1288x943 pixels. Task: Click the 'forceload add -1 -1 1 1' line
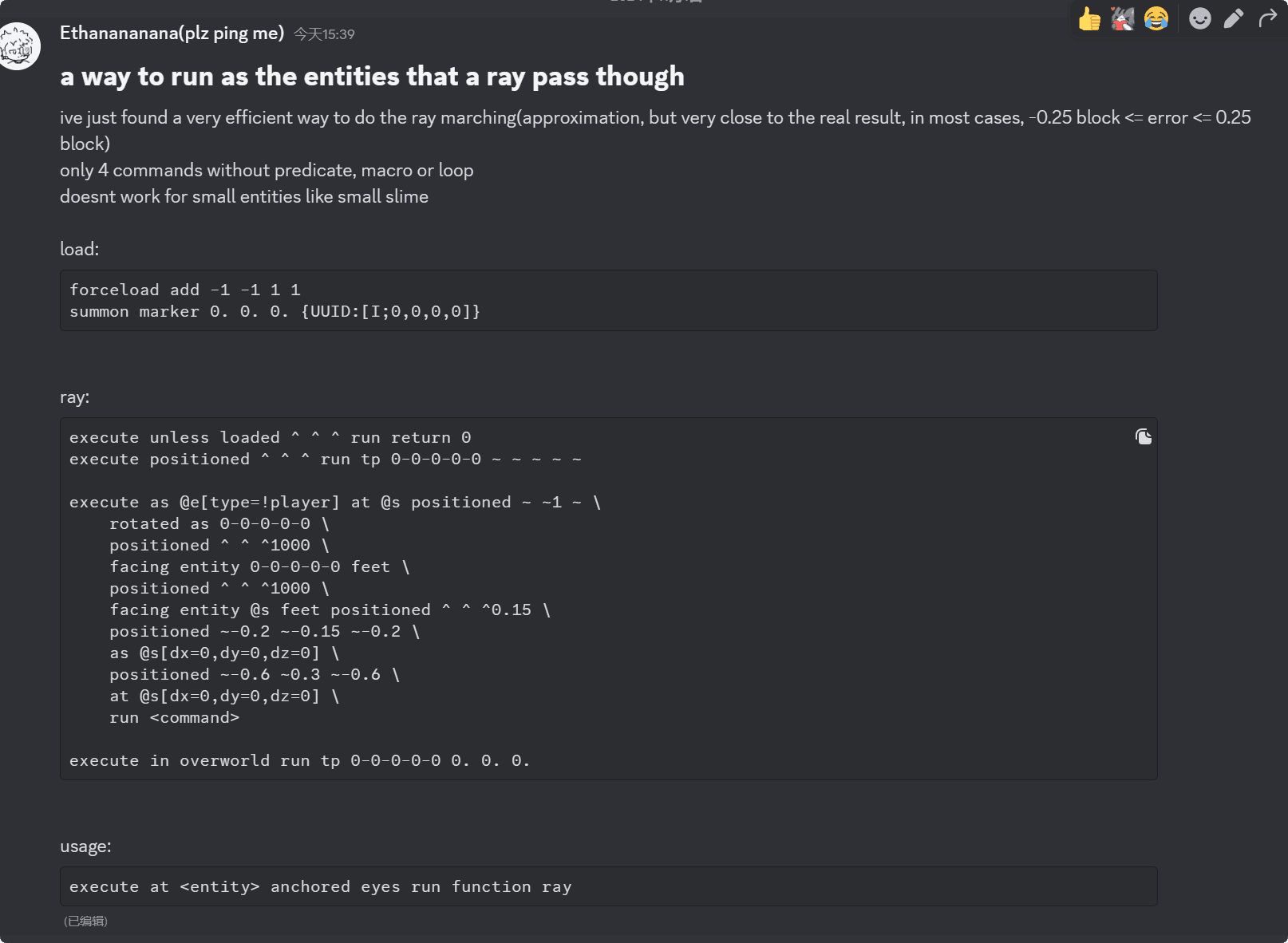tap(185, 290)
